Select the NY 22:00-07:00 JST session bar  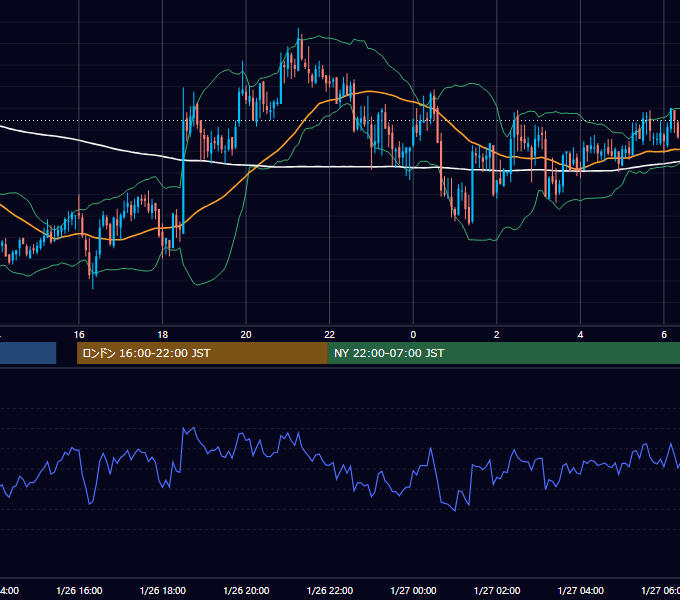503,353
